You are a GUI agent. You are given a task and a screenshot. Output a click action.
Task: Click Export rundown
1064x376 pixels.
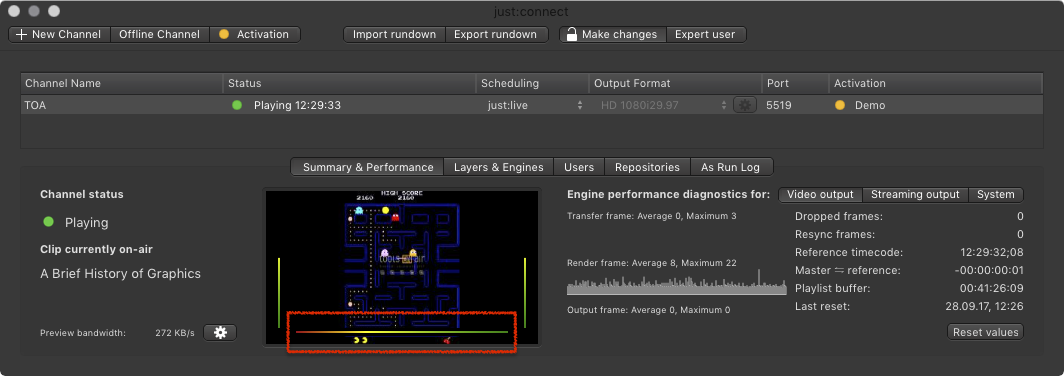point(496,35)
